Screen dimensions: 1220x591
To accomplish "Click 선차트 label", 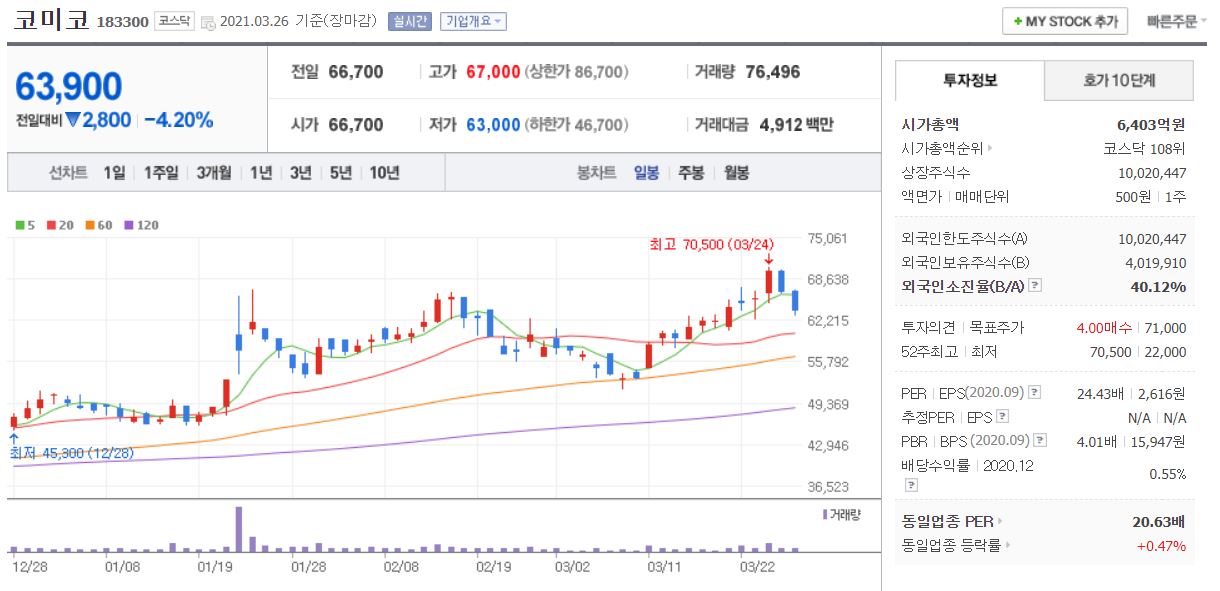I will pos(68,172).
